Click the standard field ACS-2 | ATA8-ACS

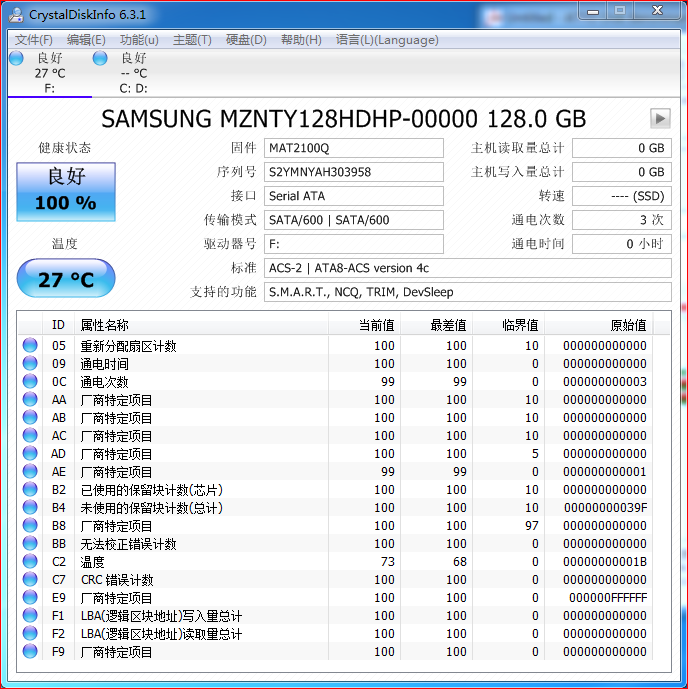click(x=467, y=268)
